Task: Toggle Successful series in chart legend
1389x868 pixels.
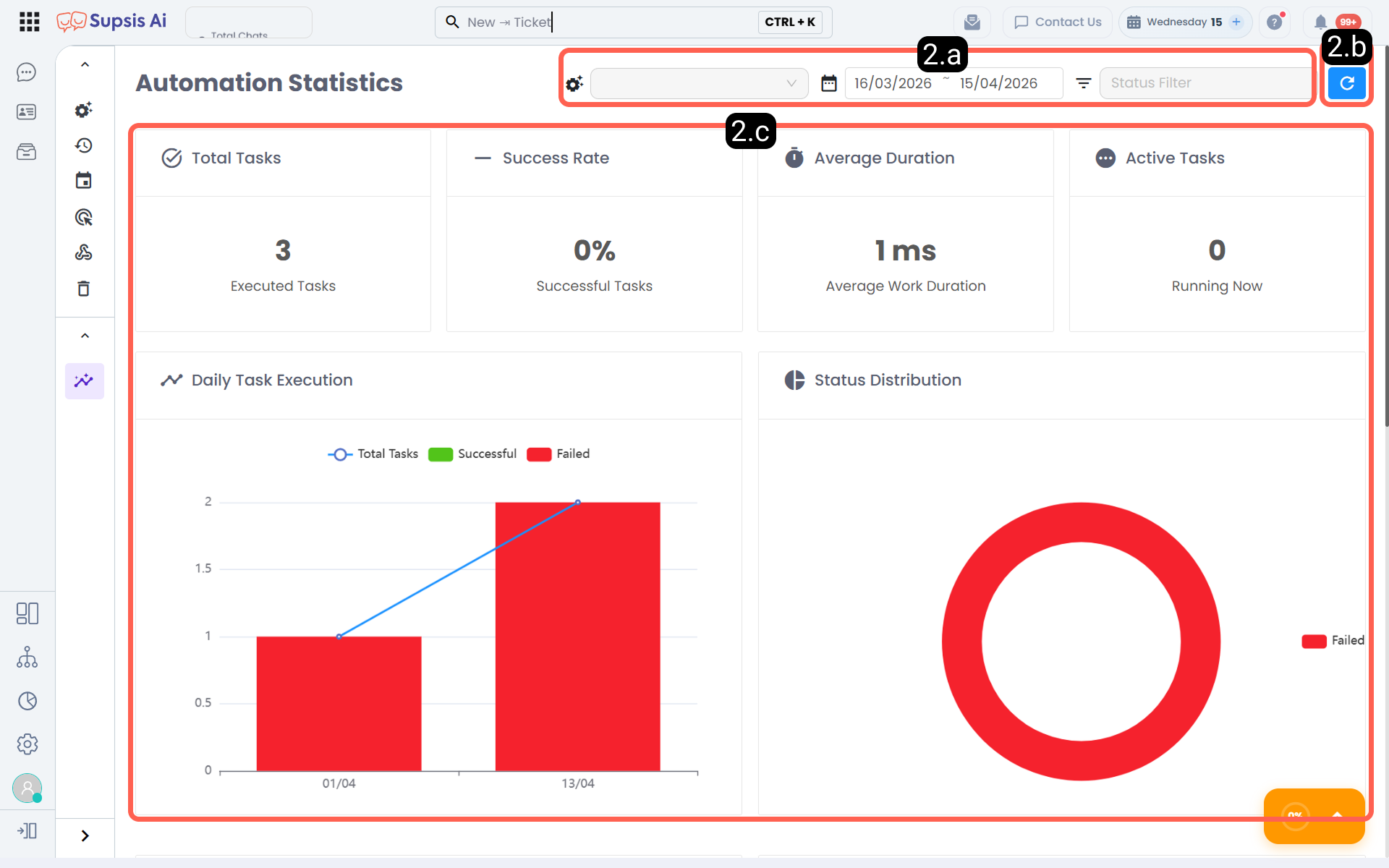Action: click(472, 454)
